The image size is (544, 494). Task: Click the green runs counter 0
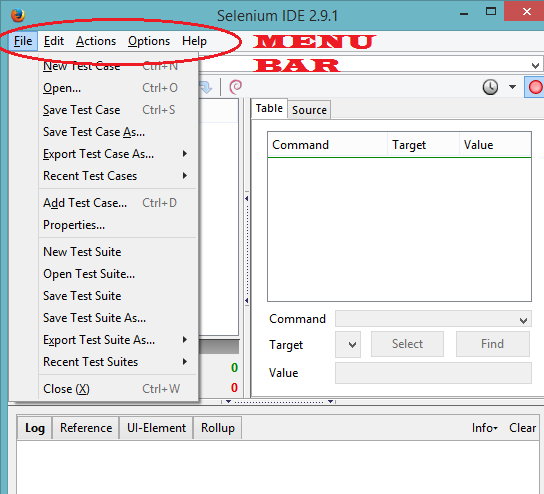pyautogui.click(x=235, y=368)
